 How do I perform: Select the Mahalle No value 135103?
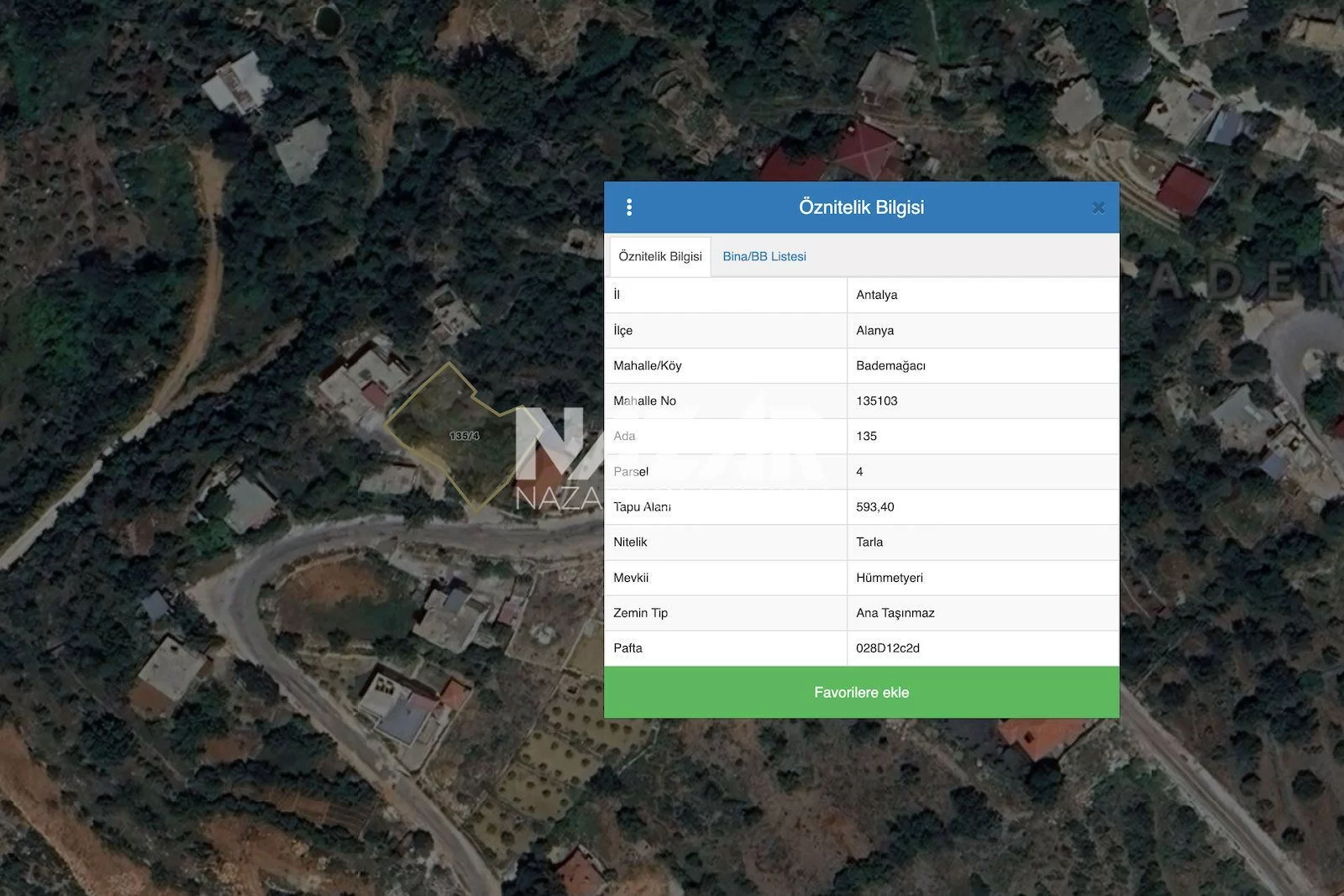pyautogui.click(x=876, y=401)
